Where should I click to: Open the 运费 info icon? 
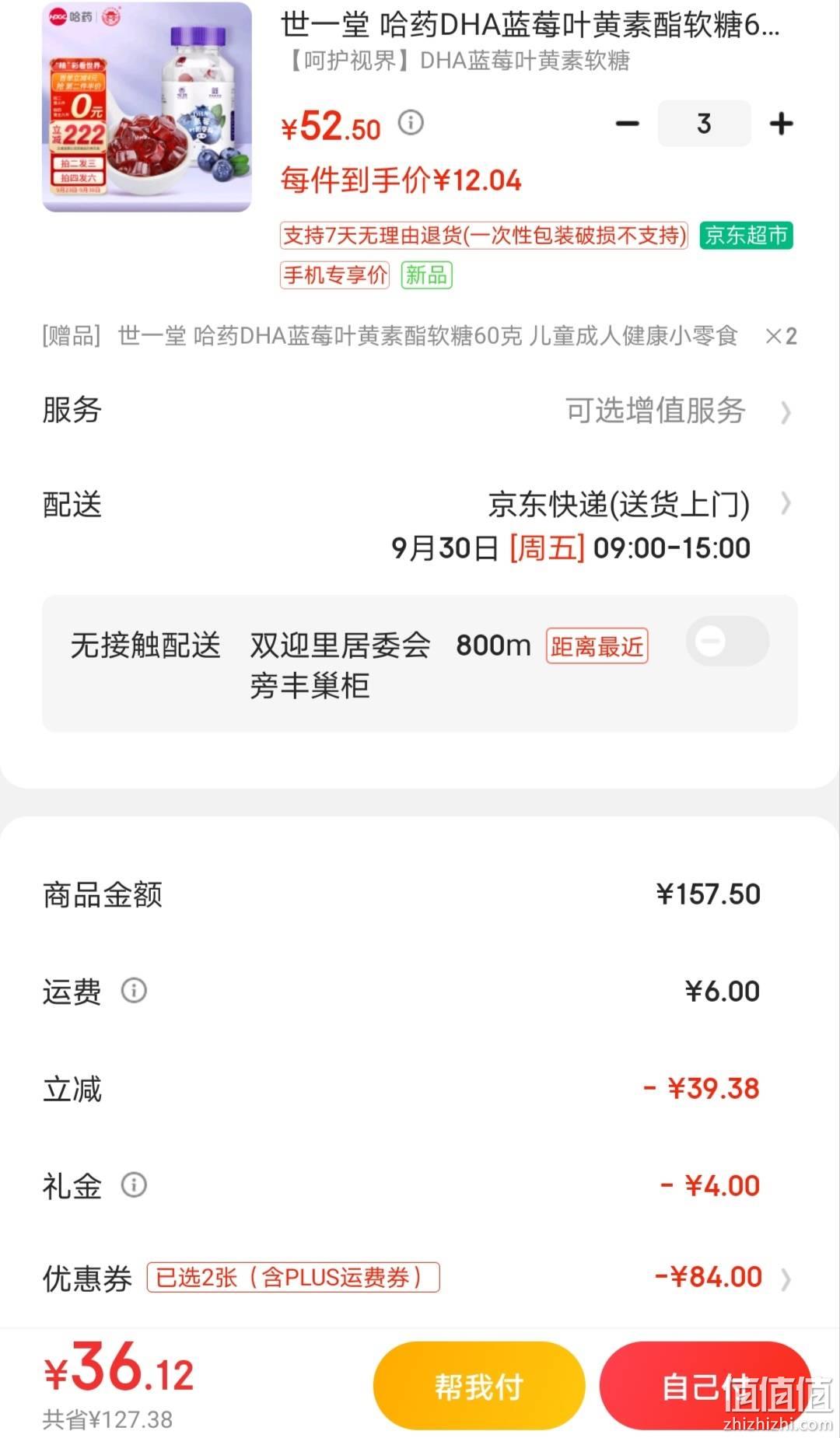click(134, 990)
